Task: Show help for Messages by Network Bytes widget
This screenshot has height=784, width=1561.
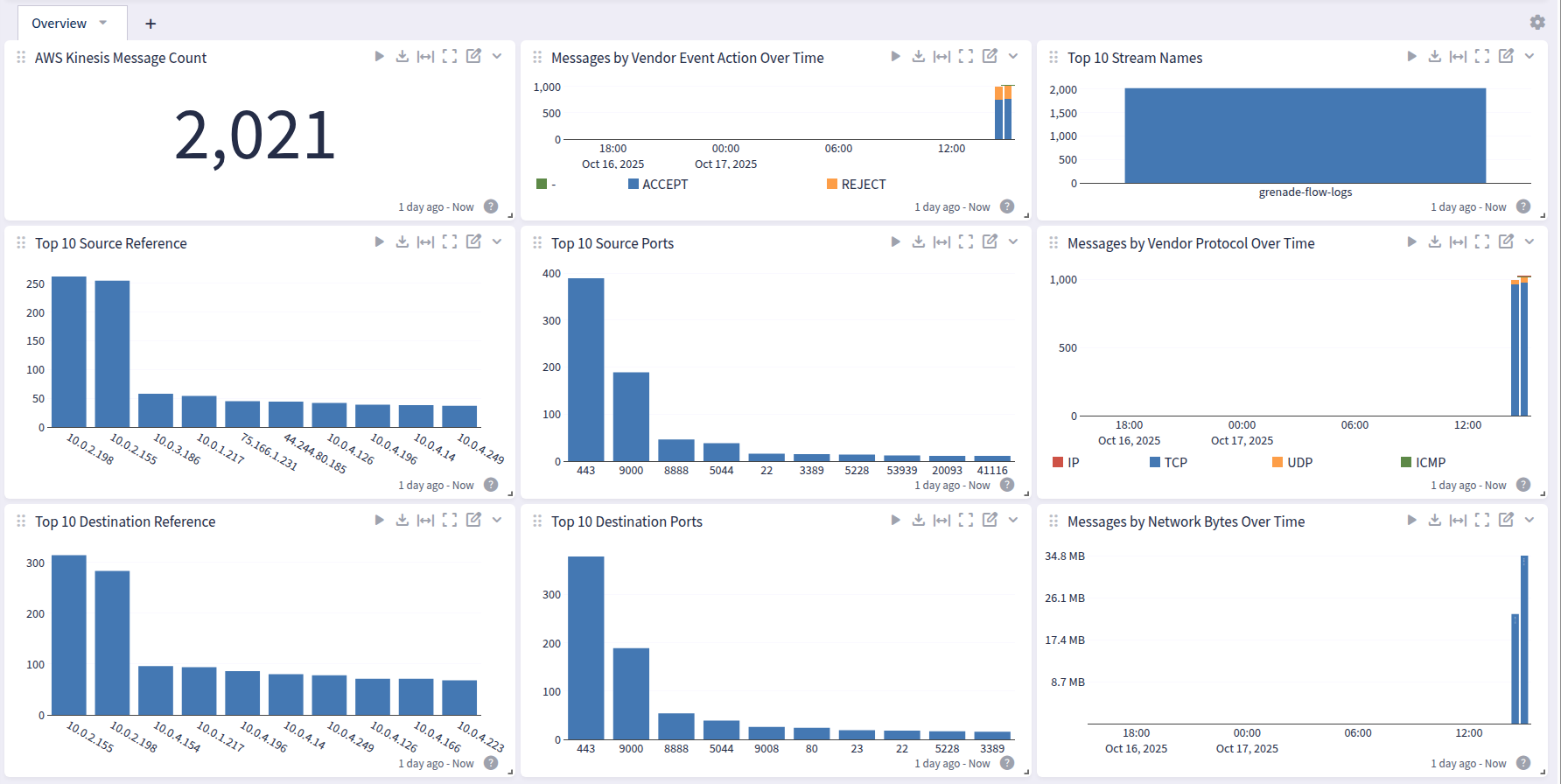Action: click(1523, 763)
